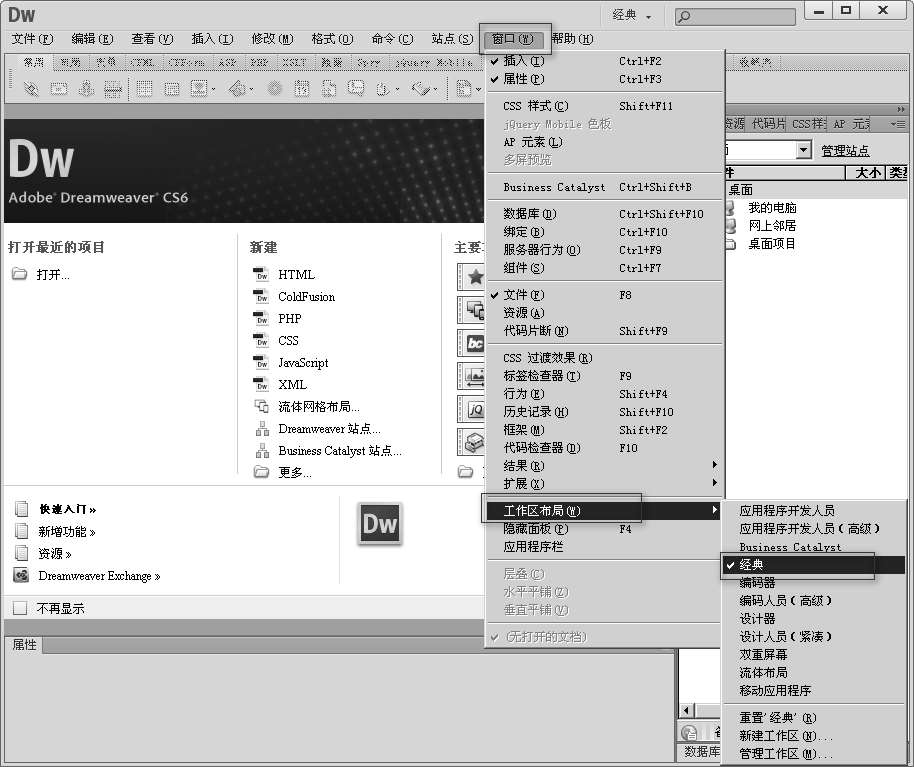This screenshot has height=767, width=914.
Task: Expand the 扩展(X) submenu
Action: 604,484
